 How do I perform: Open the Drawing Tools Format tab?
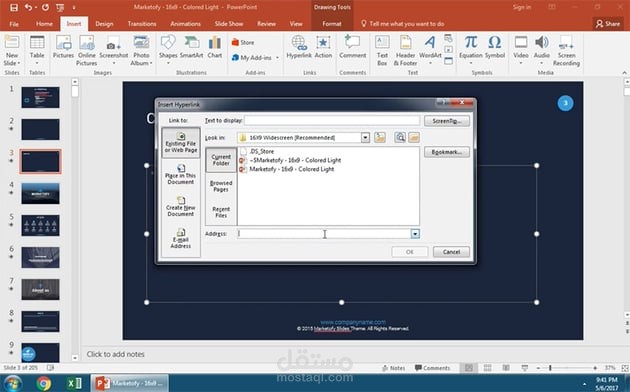pyautogui.click(x=332, y=24)
